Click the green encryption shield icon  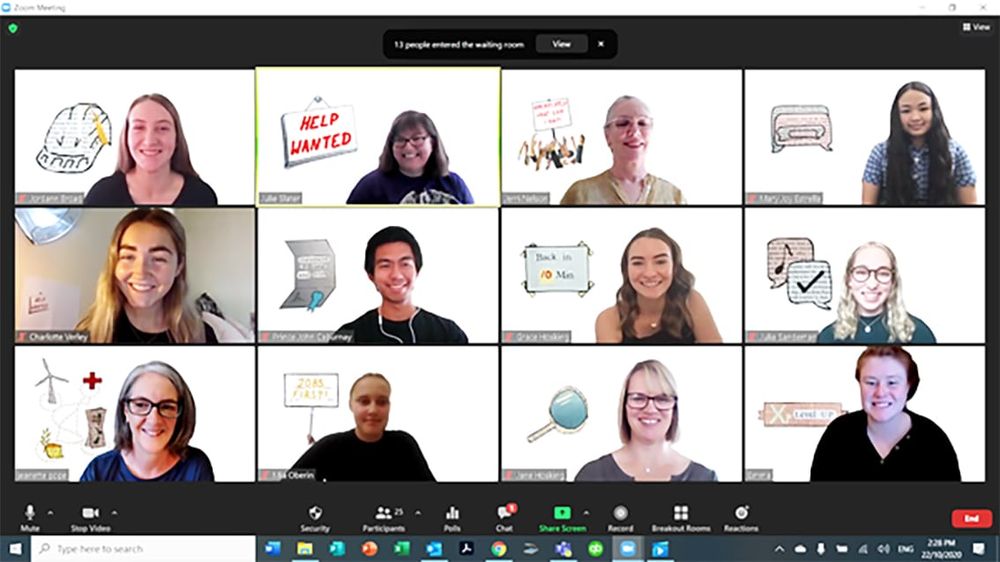(x=13, y=28)
